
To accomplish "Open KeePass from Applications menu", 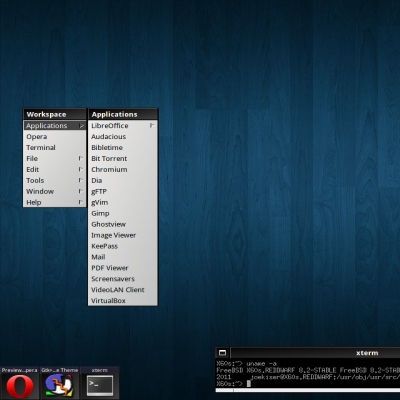I will (x=123, y=246).
